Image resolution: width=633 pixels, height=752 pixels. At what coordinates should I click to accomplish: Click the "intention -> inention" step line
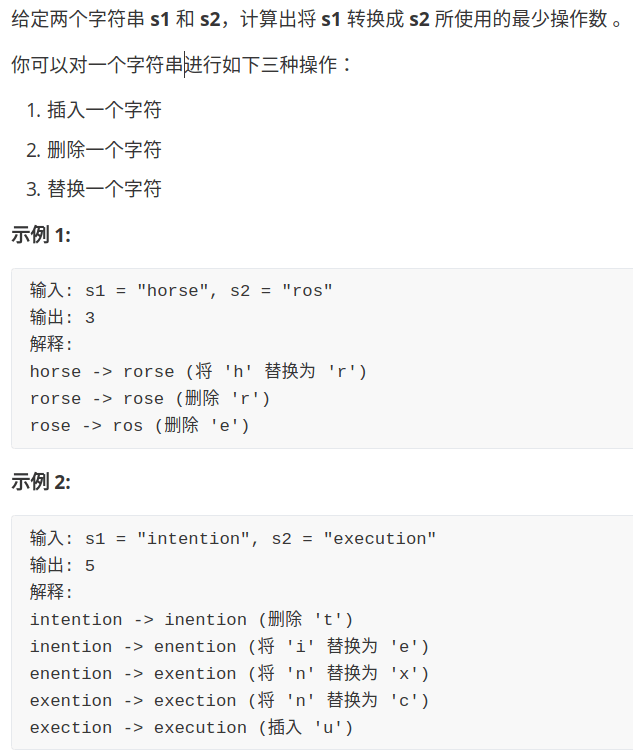[x=192, y=620]
